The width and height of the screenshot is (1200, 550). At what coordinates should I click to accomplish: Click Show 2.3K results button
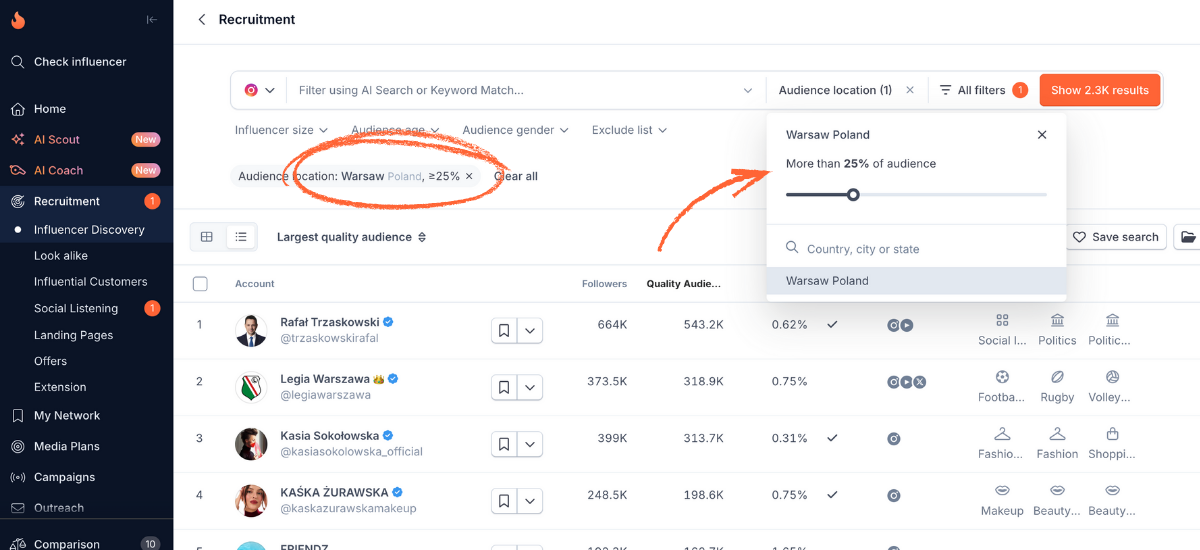point(1099,90)
